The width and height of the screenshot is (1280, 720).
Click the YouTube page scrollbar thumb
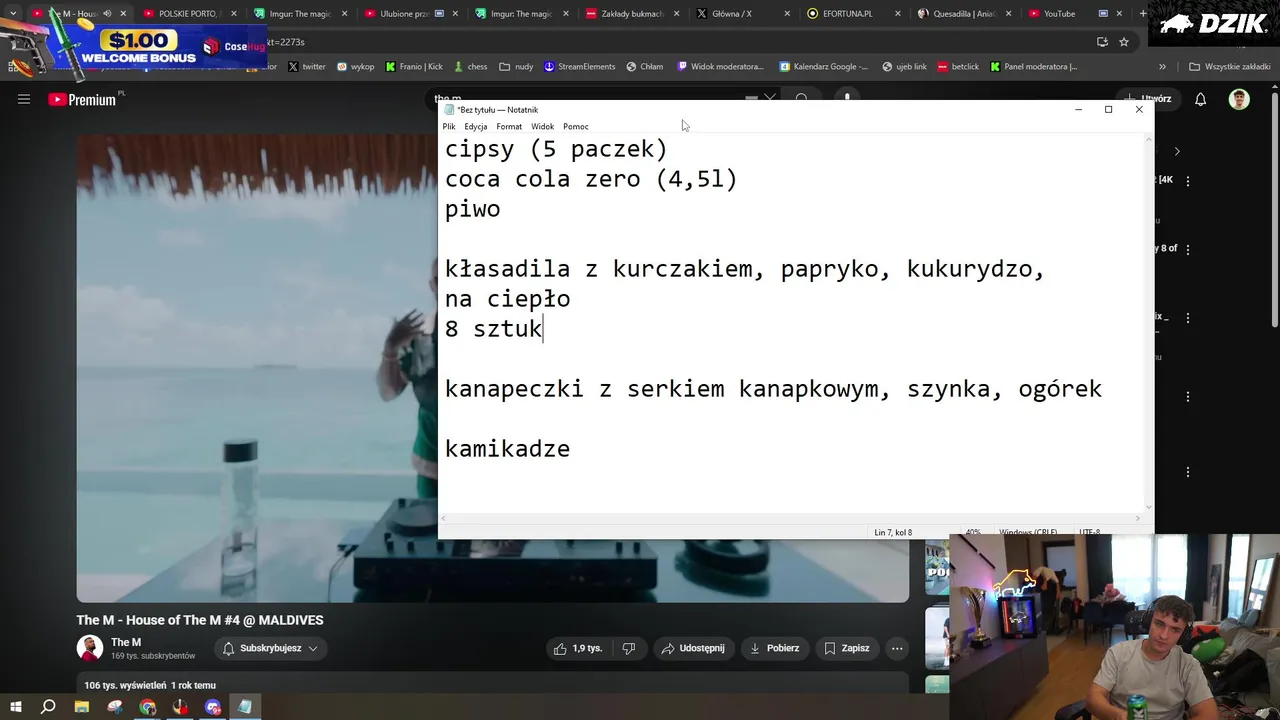click(x=1274, y=210)
